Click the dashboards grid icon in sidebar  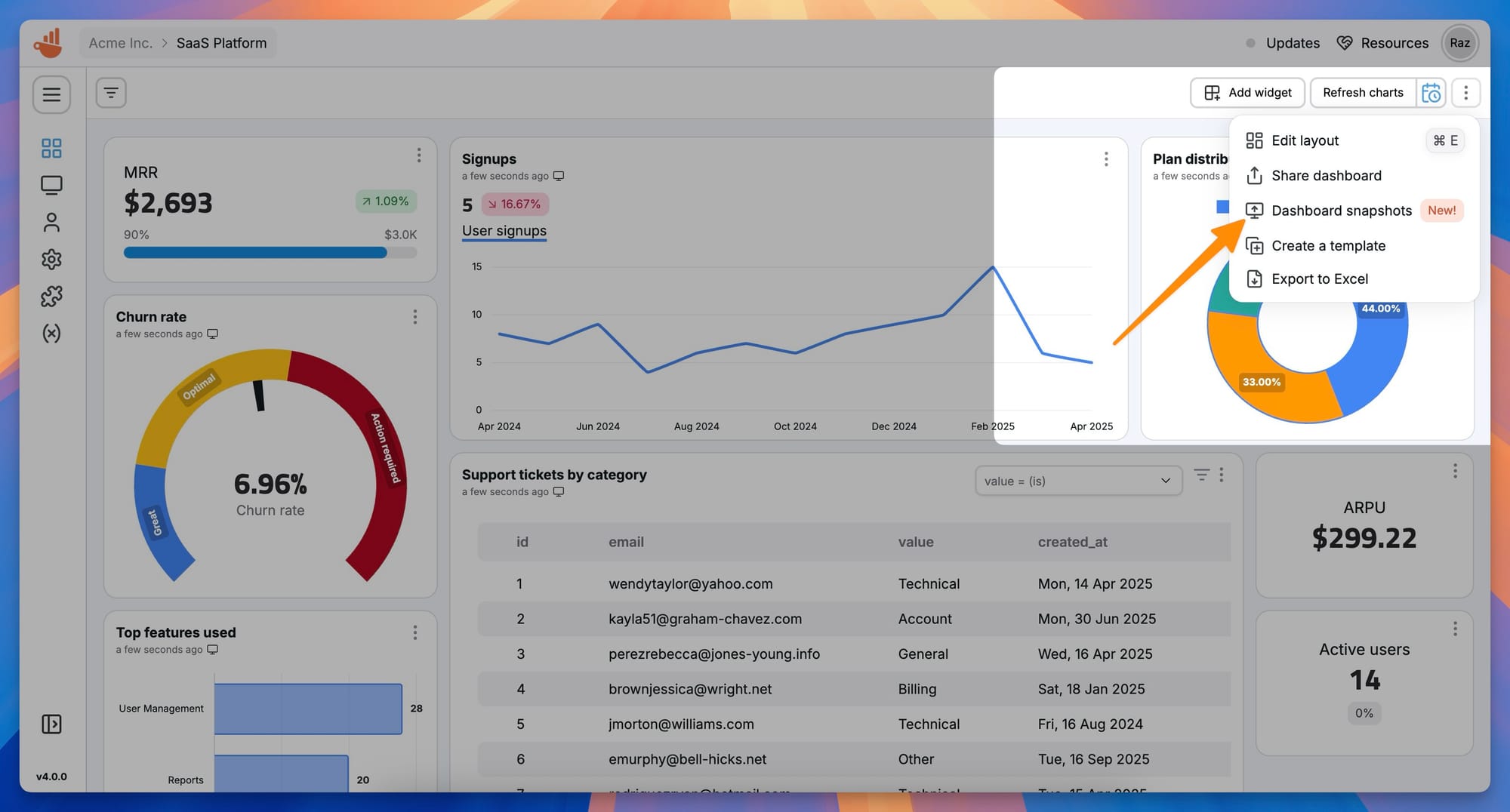click(x=51, y=148)
